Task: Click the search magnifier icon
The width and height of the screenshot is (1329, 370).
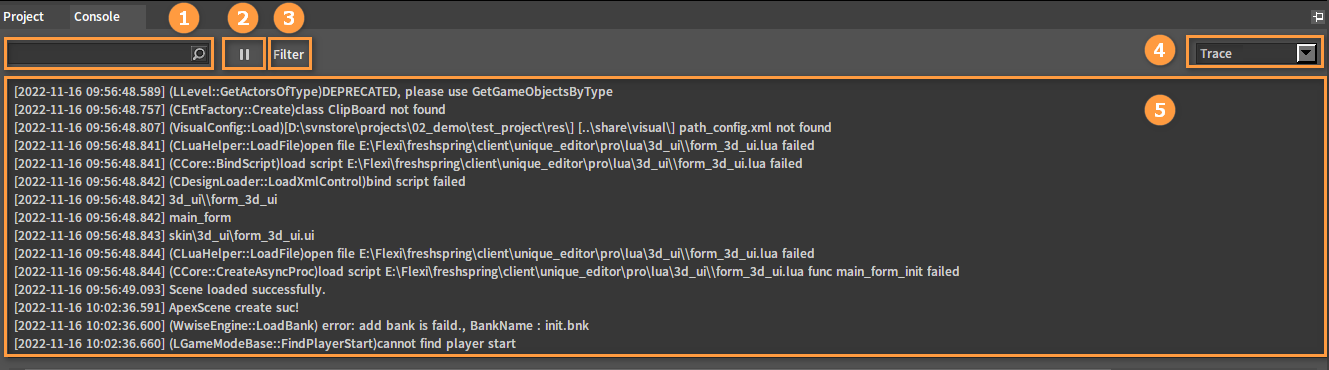Action: 199,54
